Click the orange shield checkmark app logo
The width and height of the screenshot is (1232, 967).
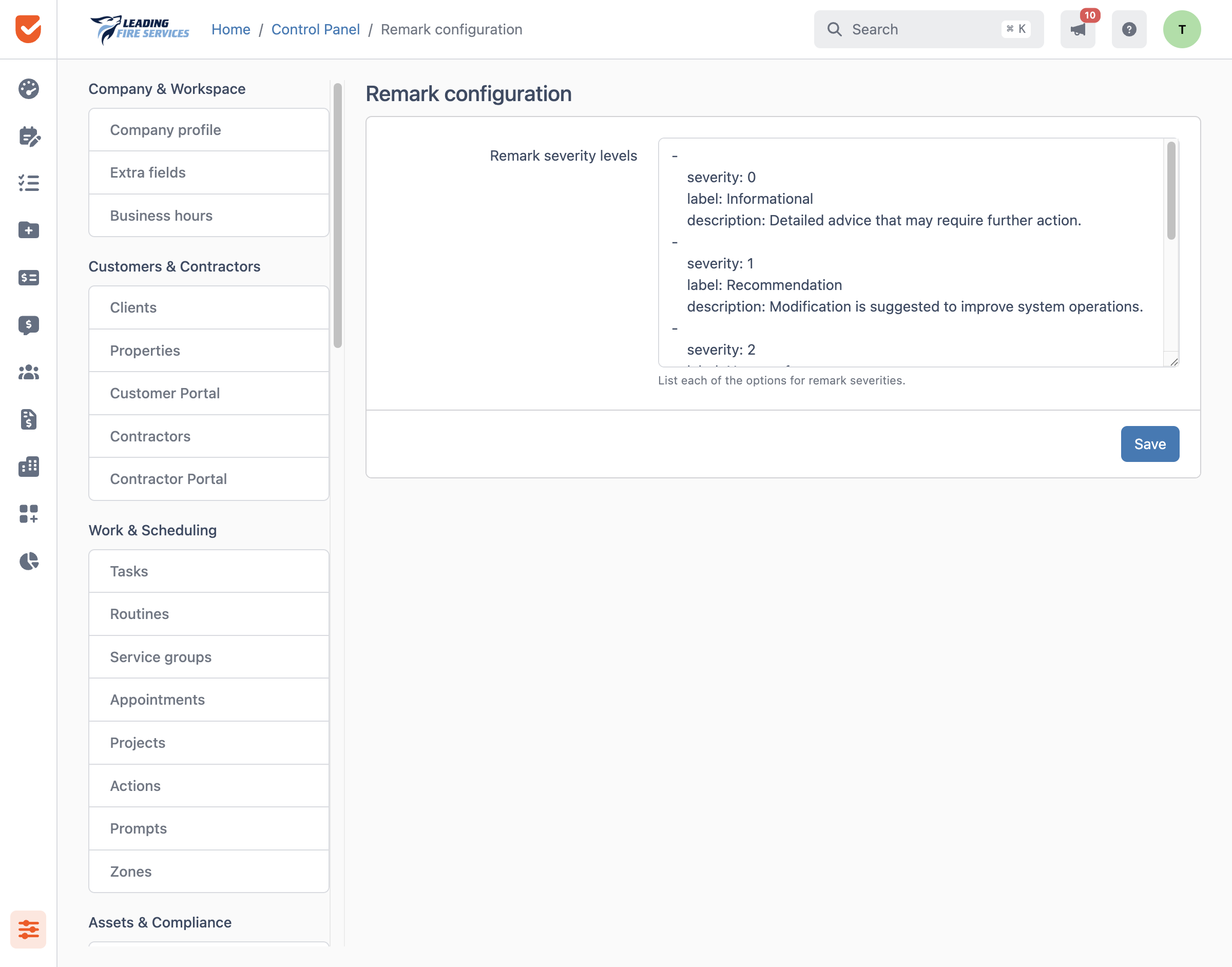(x=28, y=29)
